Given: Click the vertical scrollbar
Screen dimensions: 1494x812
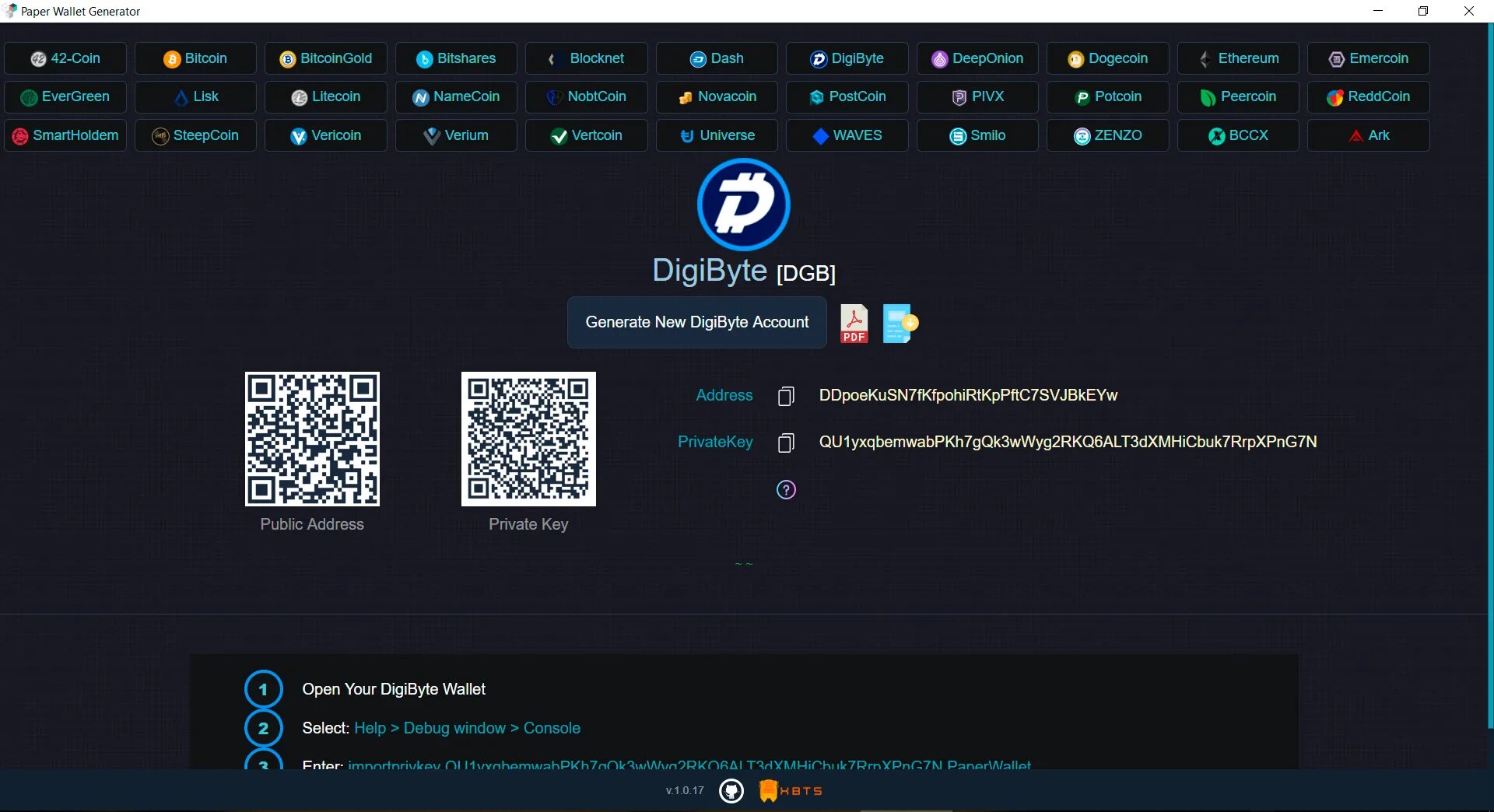Looking at the screenshot, I should [x=1490, y=376].
